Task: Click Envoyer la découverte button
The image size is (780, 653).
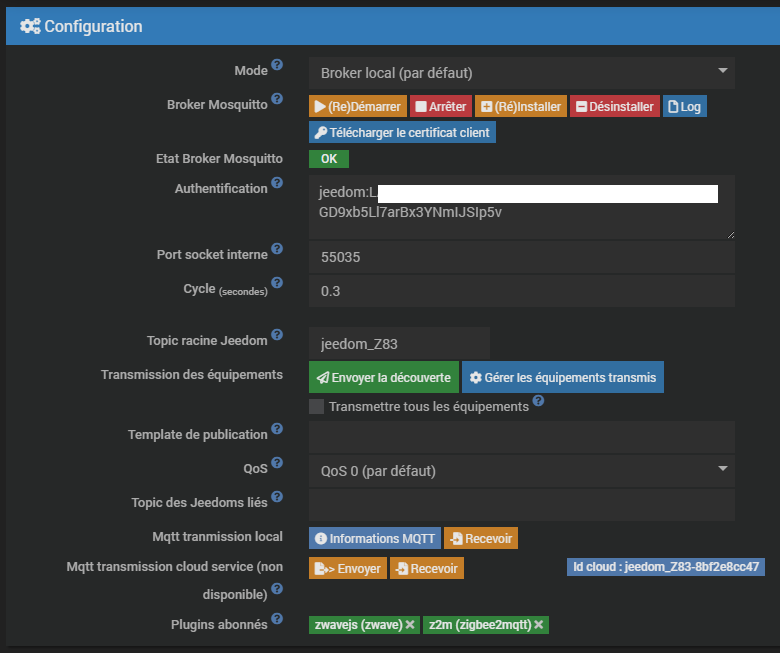Action: click(384, 377)
